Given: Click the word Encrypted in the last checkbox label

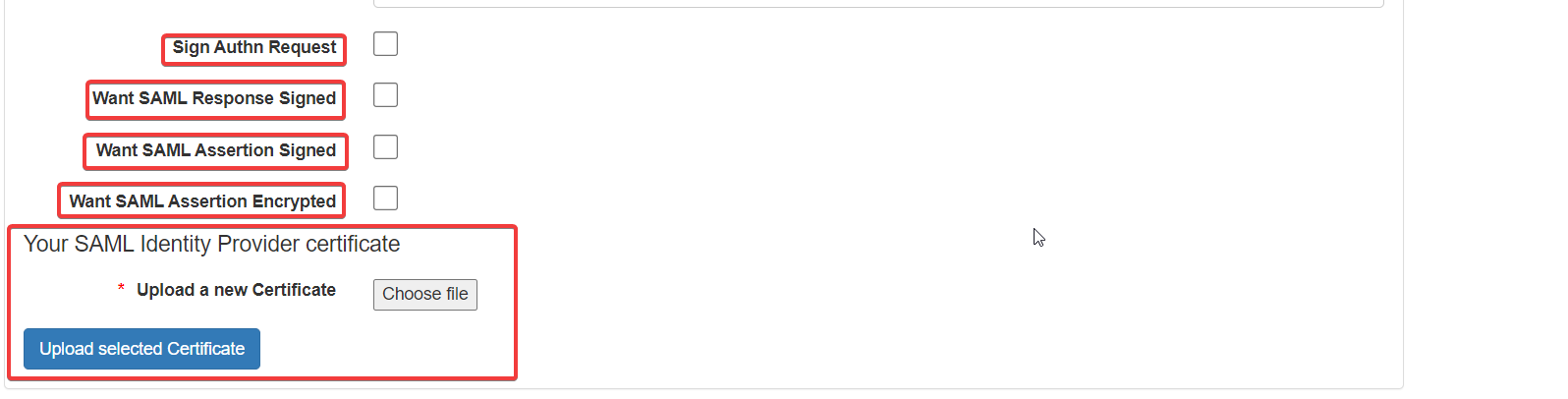Looking at the screenshot, I should (294, 201).
